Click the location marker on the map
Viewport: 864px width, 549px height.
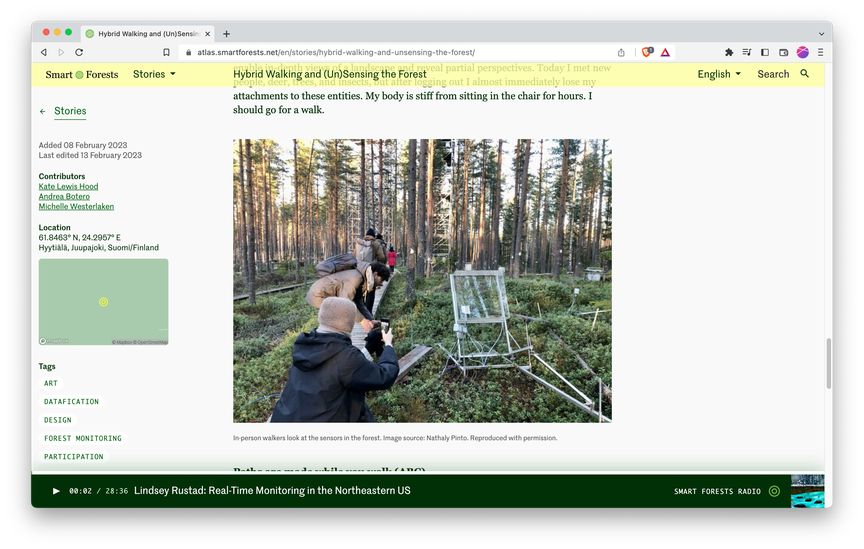pyautogui.click(x=104, y=302)
